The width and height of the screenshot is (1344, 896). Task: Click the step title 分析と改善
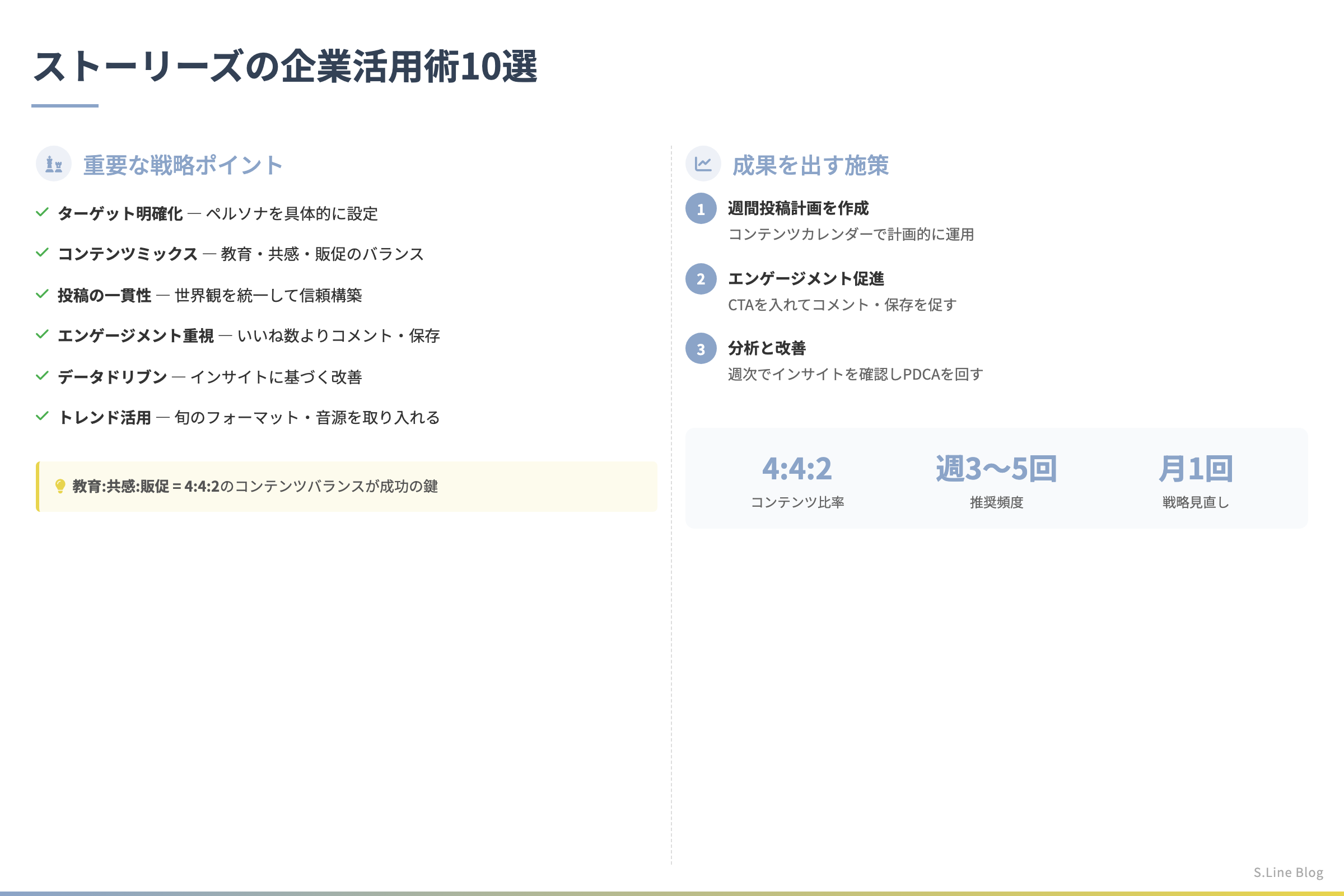click(767, 348)
